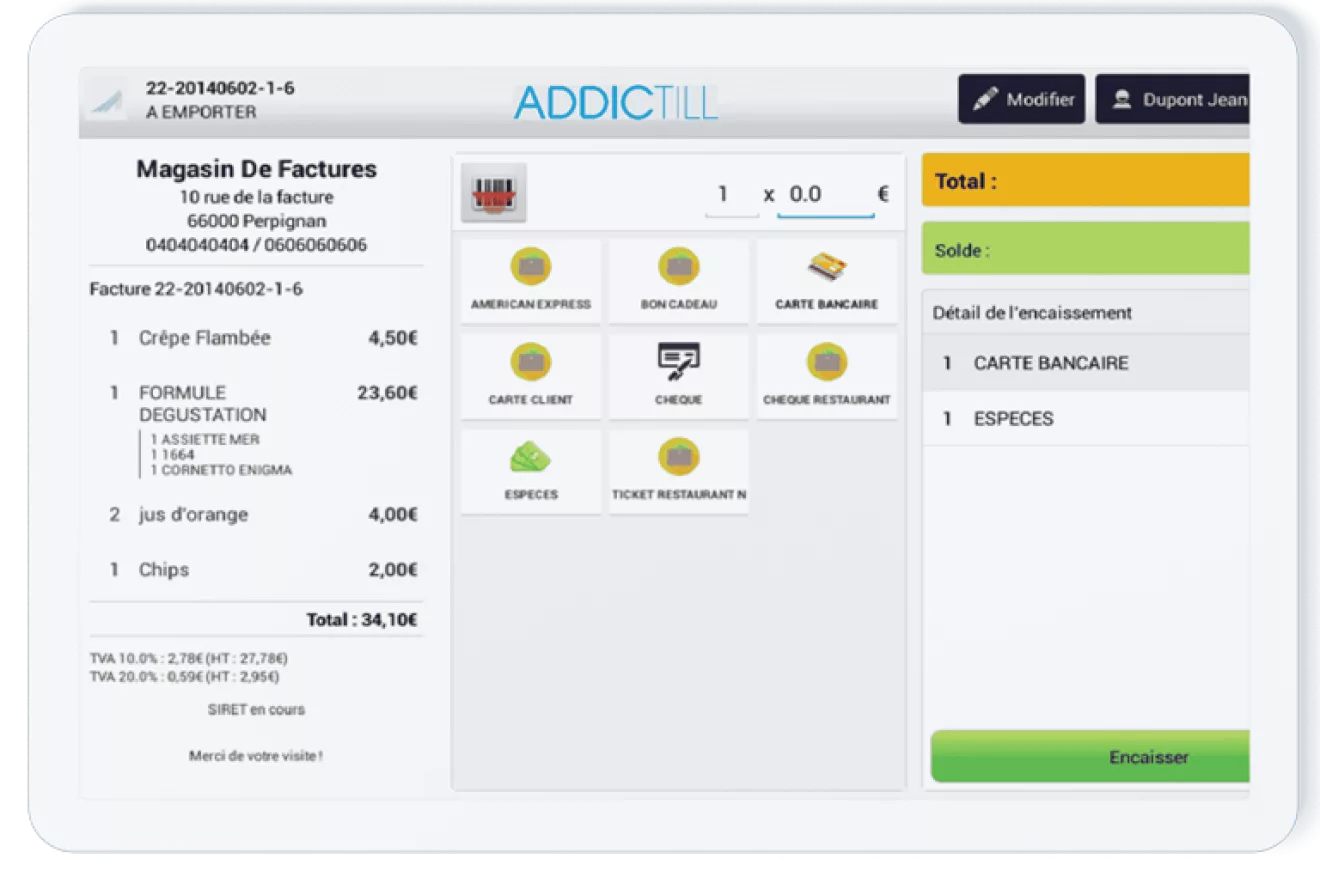The height and width of the screenshot is (871, 1320).
Task: Click the yellow Total bar
Action: 1086,180
